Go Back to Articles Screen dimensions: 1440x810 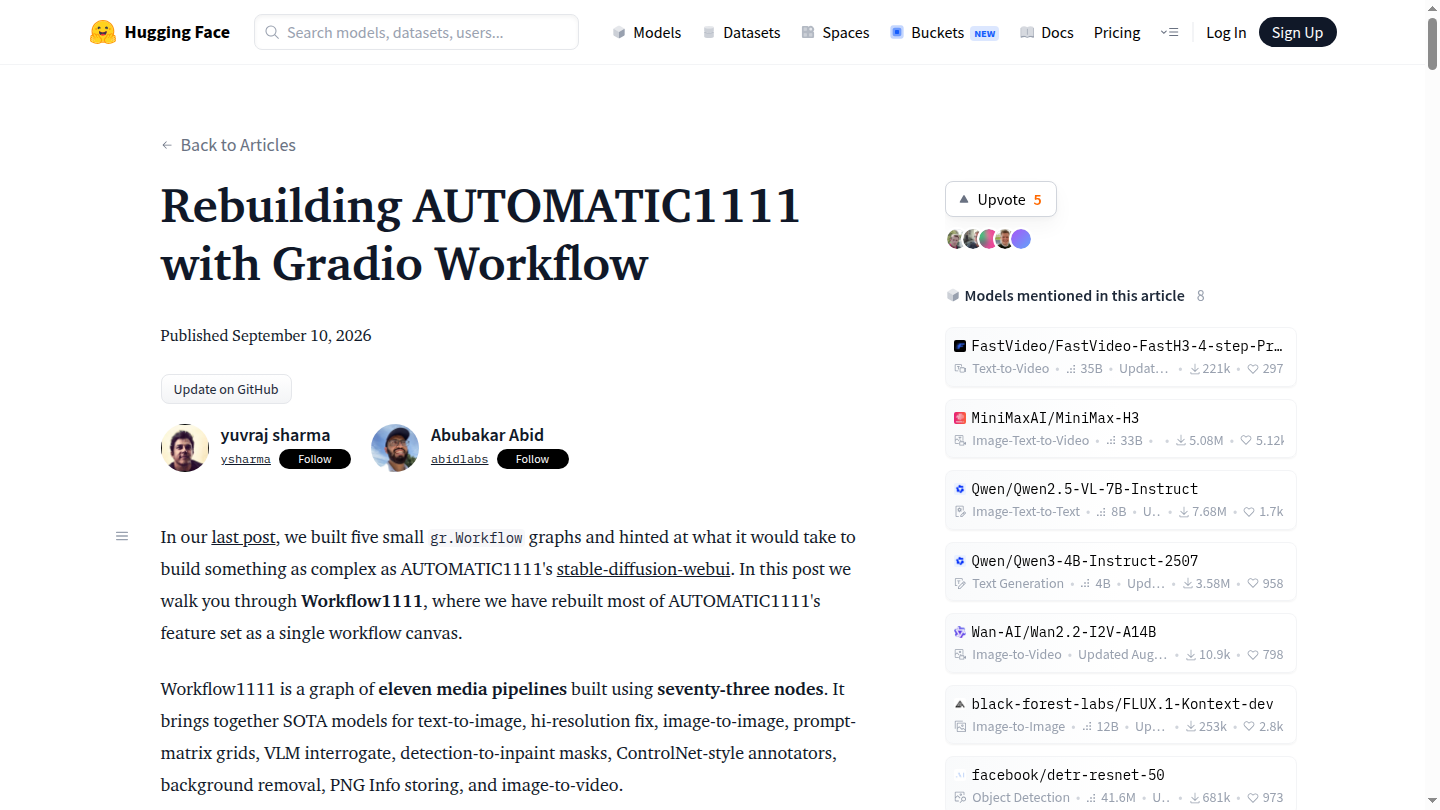point(229,145)
